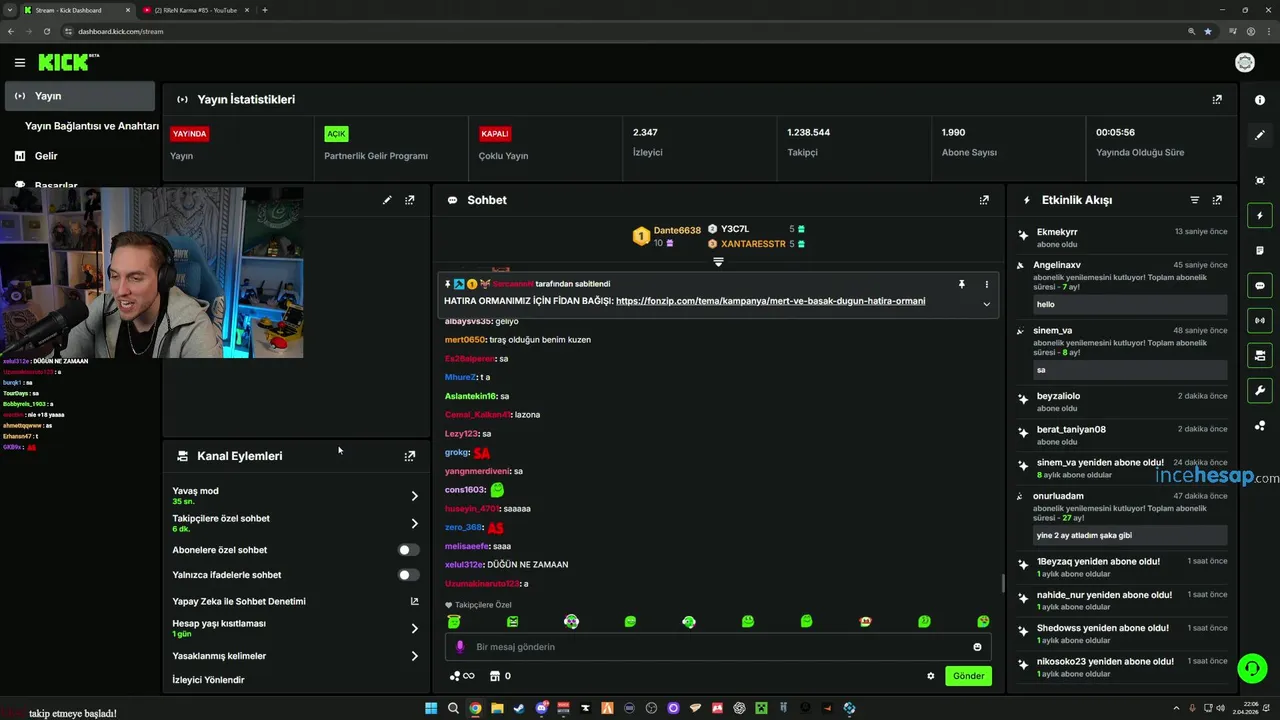This screenshot has height=720, width=1280.
Task: Toggle the lightning activity feed icon in right toolbar
Action: tap(1260, 216)
